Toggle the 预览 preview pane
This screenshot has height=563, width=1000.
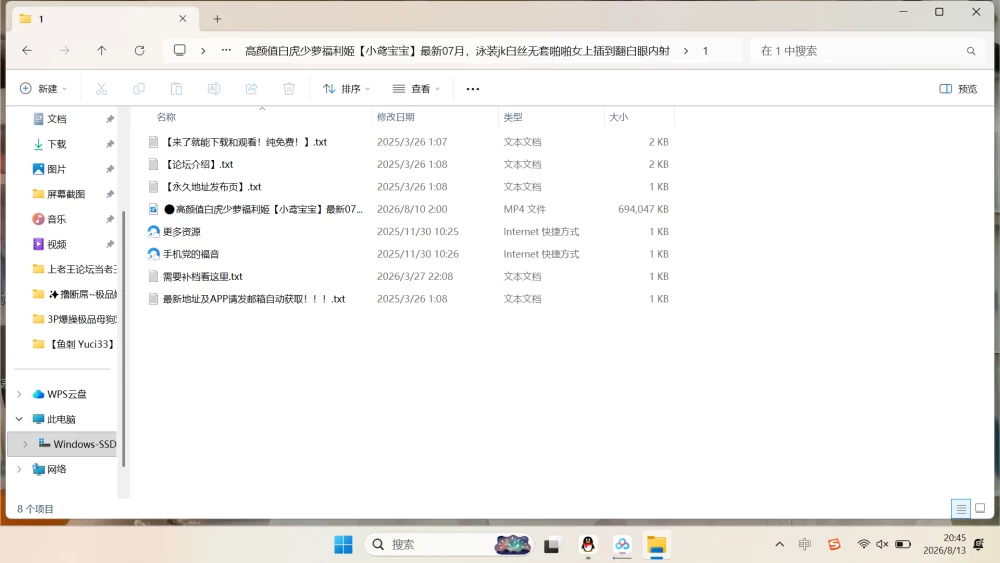[x=958, y=89]
